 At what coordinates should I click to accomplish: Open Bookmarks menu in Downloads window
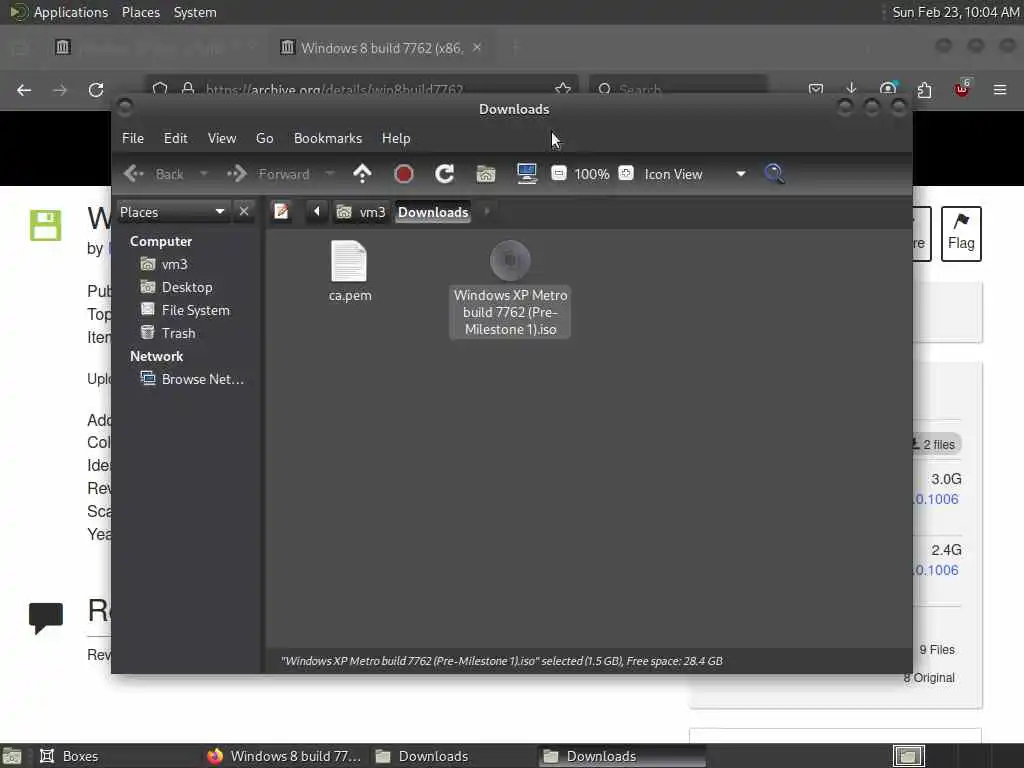coord(328,138)
